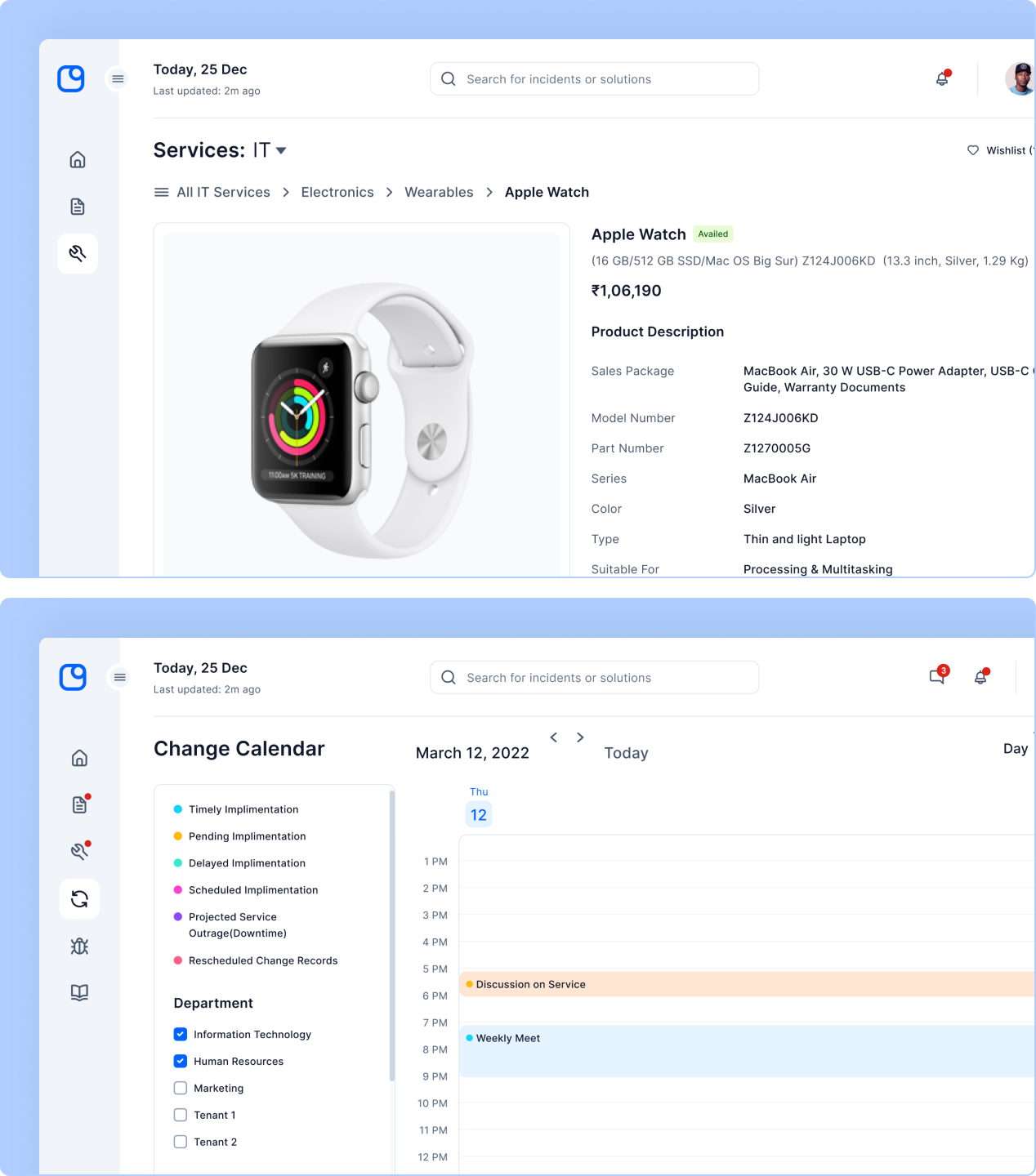Select the change refresh-arrows sidebar icon

coord(79,899)
